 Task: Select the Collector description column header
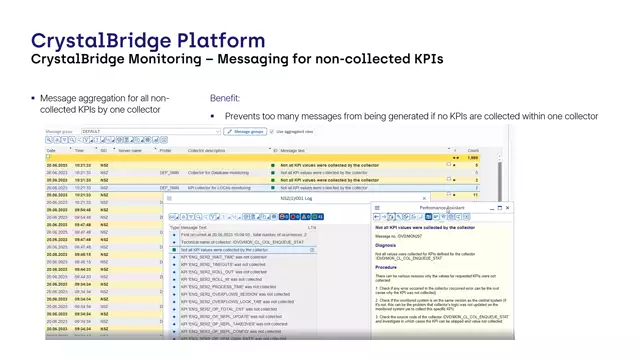pos(207,151)
